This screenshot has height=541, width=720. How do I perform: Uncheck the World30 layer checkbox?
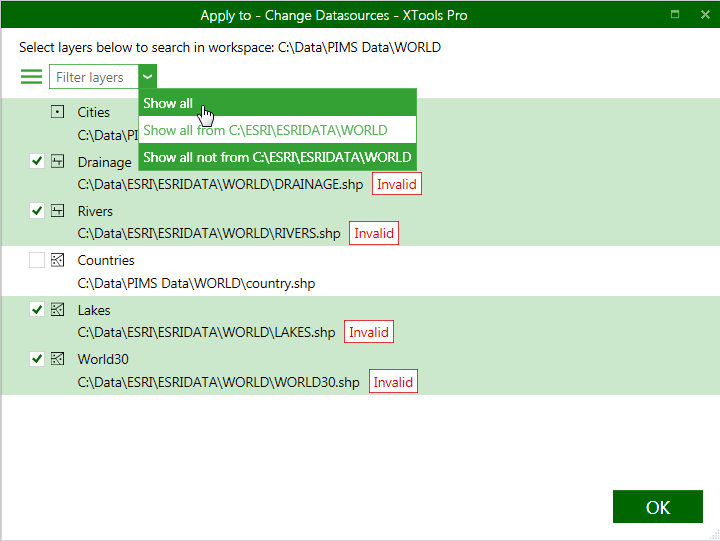[x=37, y=359]
